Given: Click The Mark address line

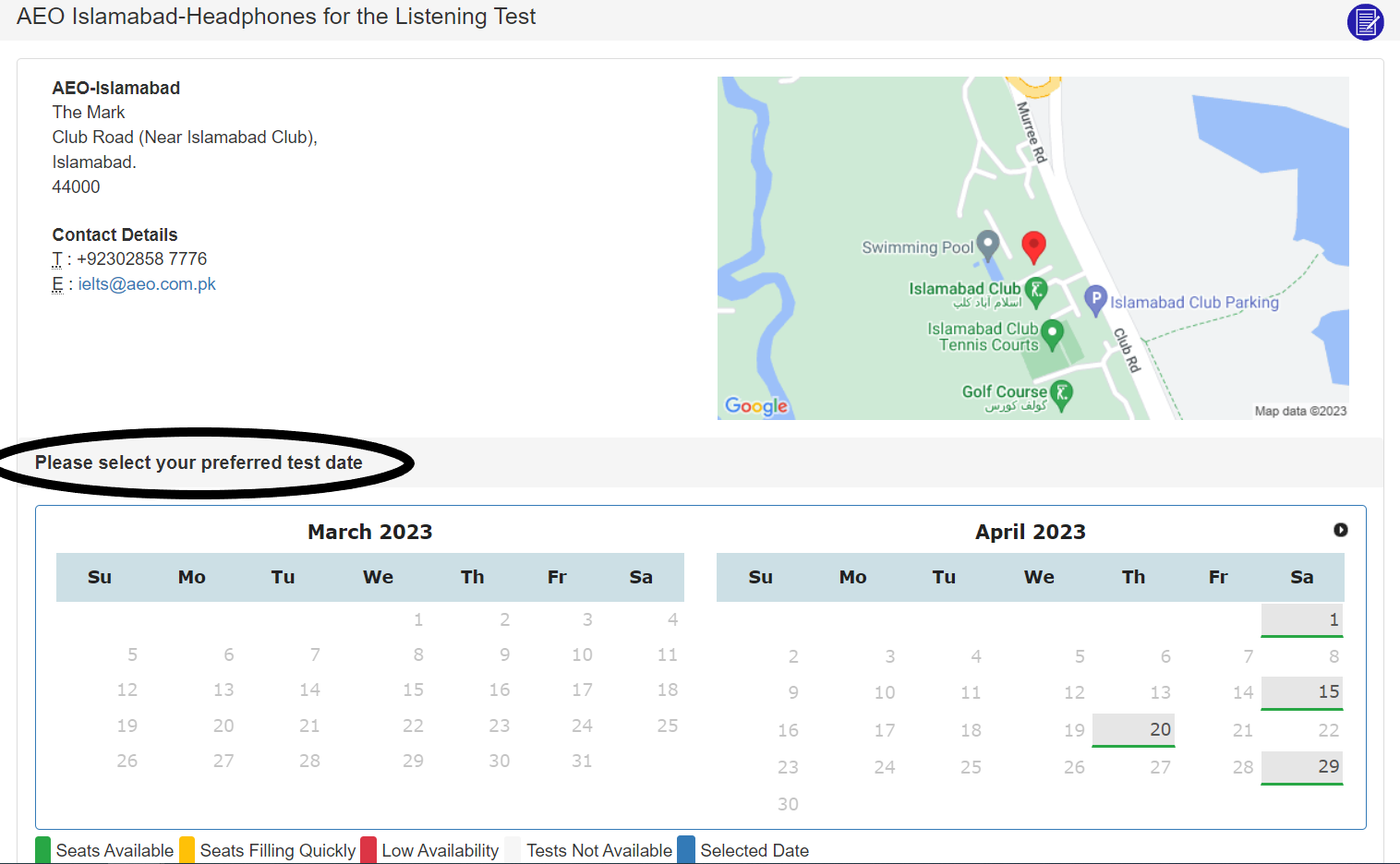Looking at the screenshot, I should click(x=89, y=113).
